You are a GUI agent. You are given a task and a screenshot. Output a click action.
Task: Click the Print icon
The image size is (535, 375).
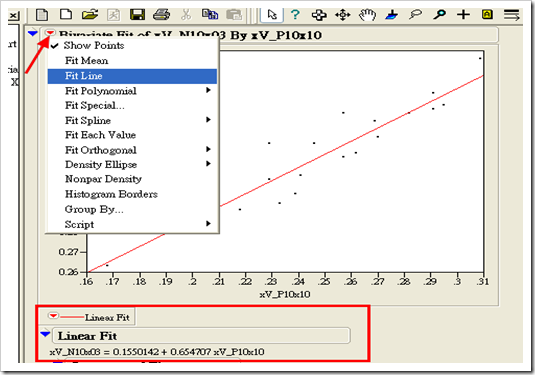pos(161,15)
